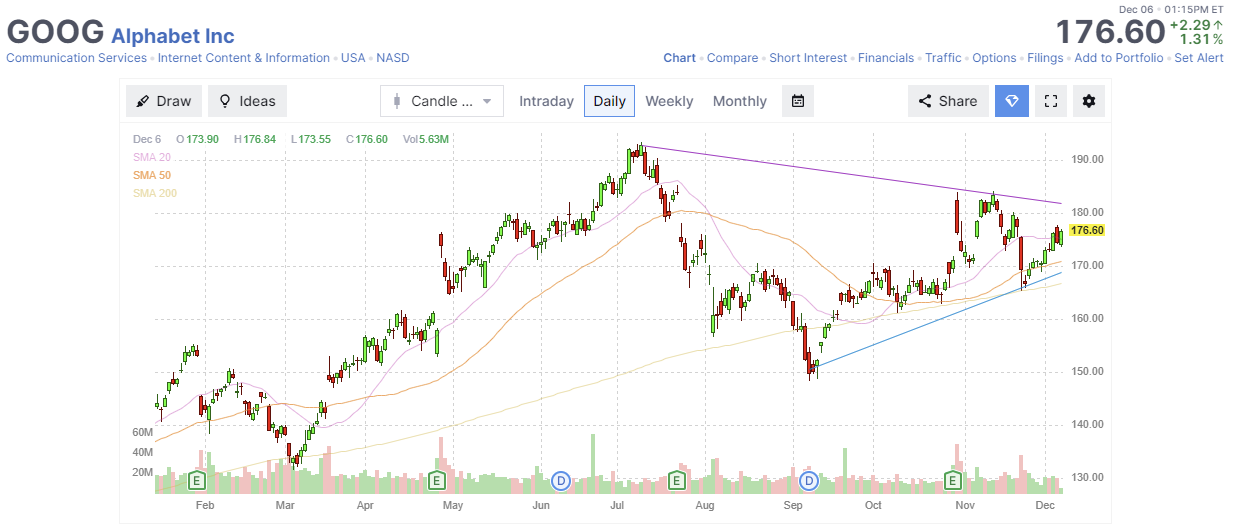Viewport: 1233px width, 530px height.
Task: Open the NASD exchange link
Action: (392, 58)
